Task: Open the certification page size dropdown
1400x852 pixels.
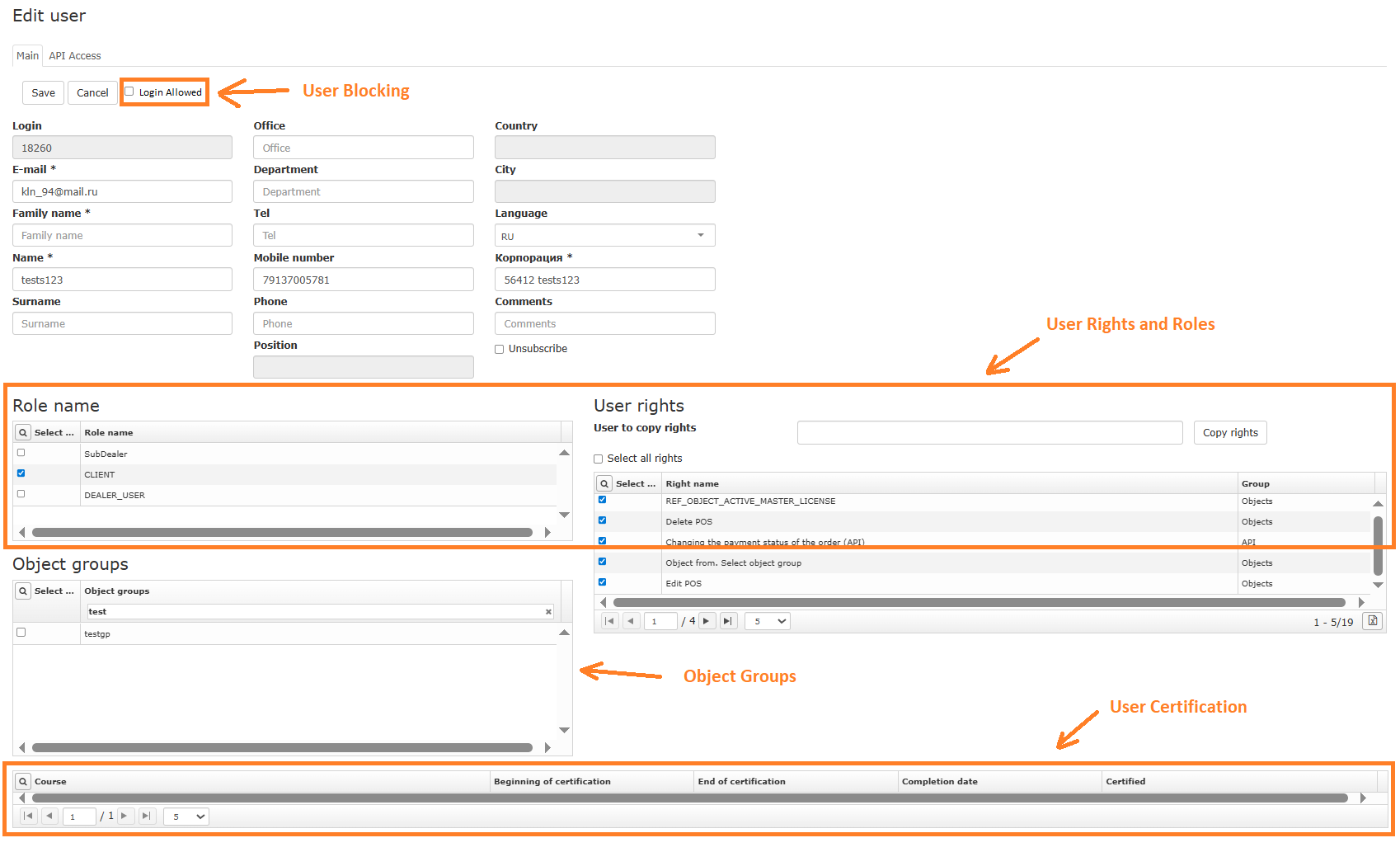Action: coord(186,817)
